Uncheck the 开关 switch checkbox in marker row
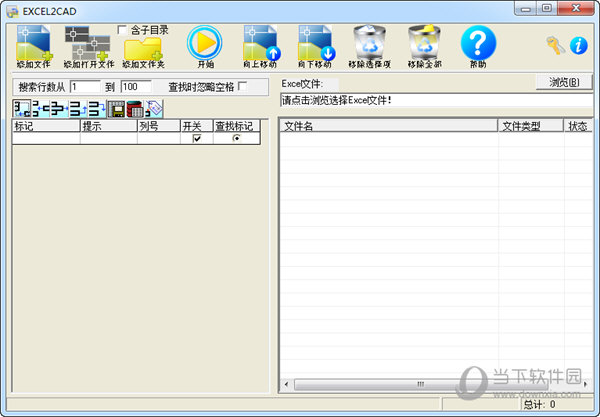The image size is (600, 417). point(197,138)
